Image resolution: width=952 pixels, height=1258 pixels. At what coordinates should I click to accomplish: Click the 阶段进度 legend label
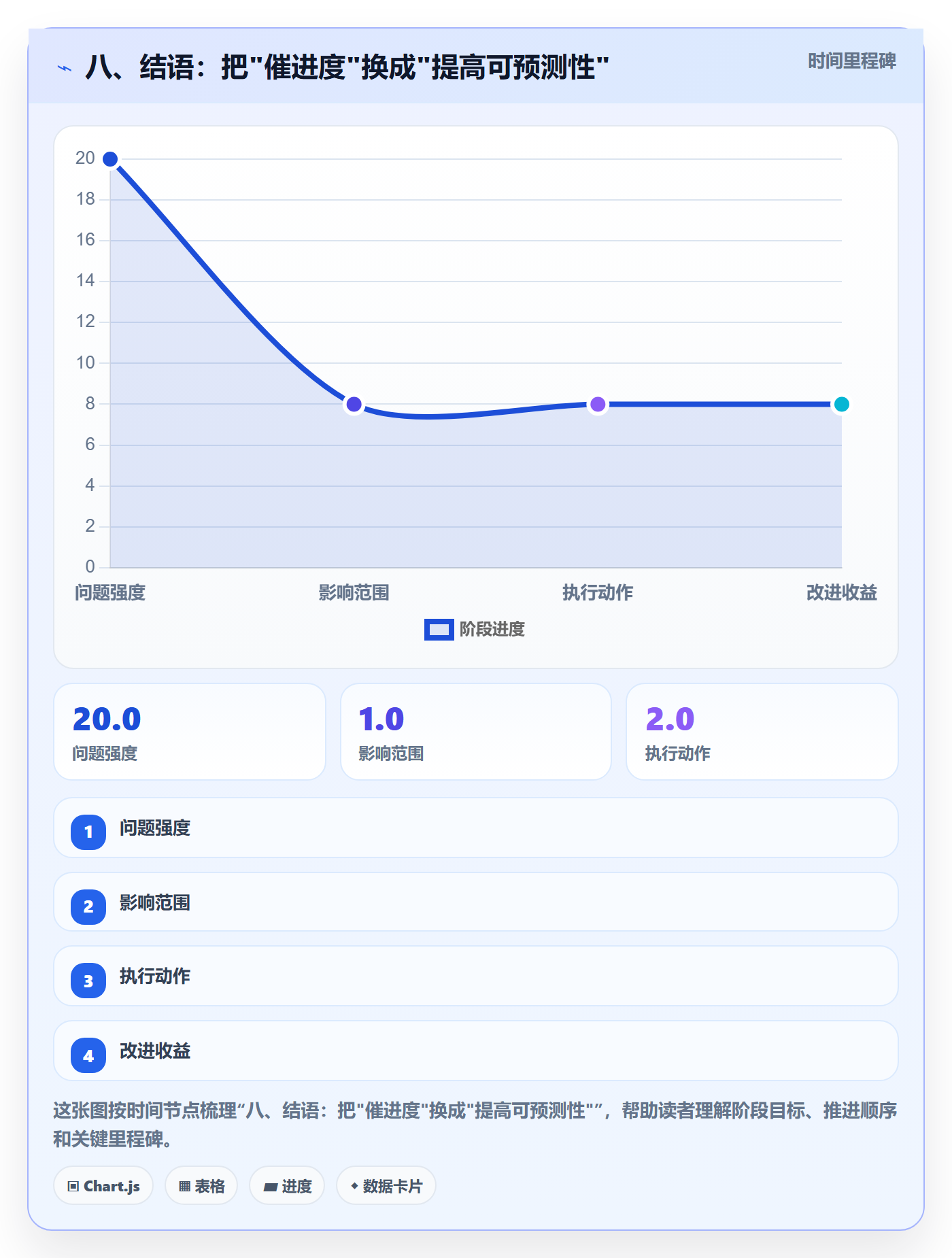[492, 630]
